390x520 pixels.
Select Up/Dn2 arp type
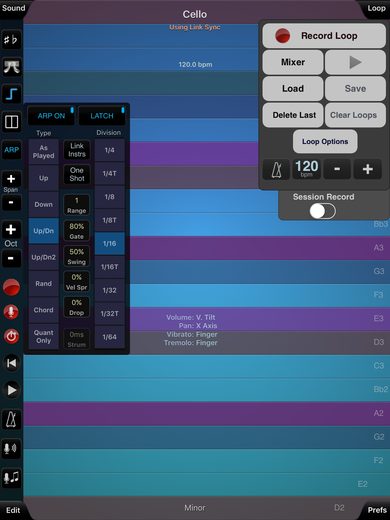[x=44, y=257]
